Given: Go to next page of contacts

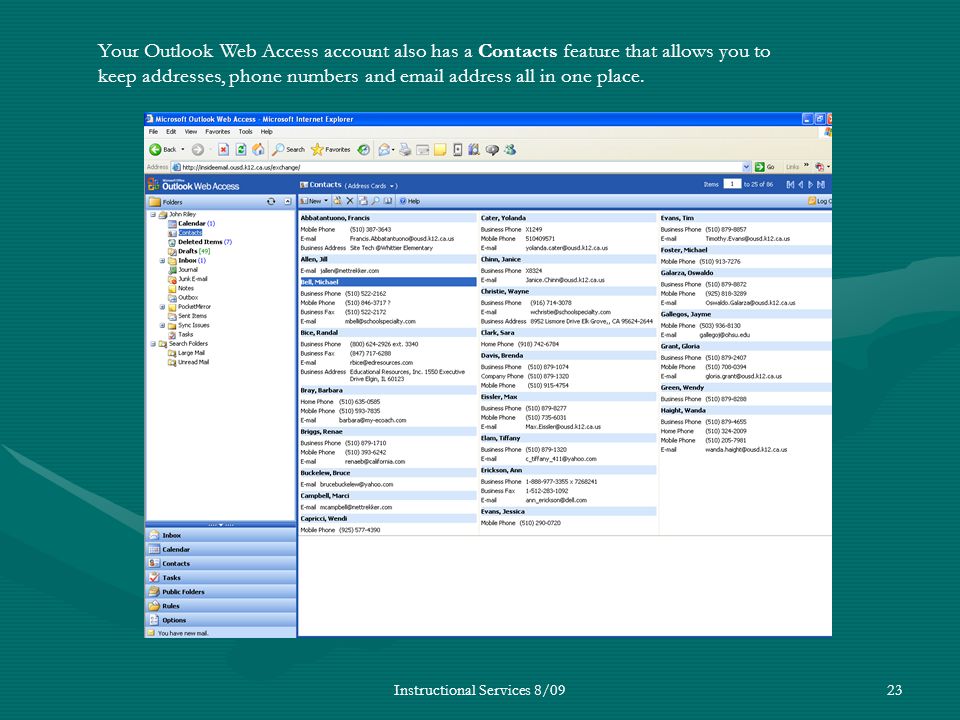Looking at the screenshot, I should 811,184.
